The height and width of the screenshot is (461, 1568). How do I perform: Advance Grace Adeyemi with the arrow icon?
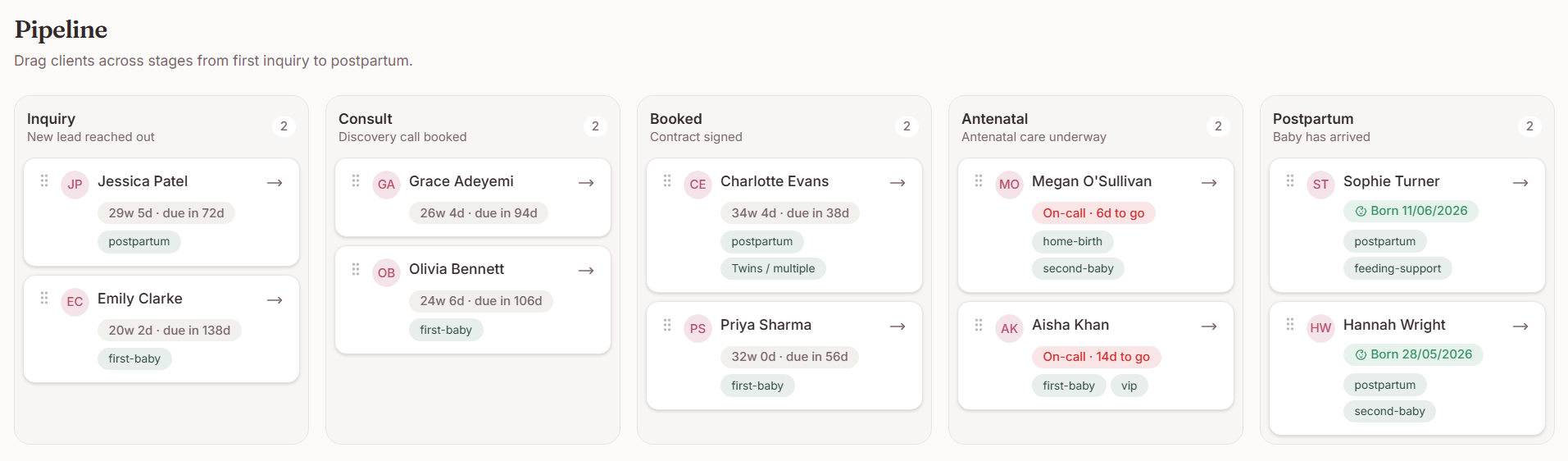coord(586,183)
